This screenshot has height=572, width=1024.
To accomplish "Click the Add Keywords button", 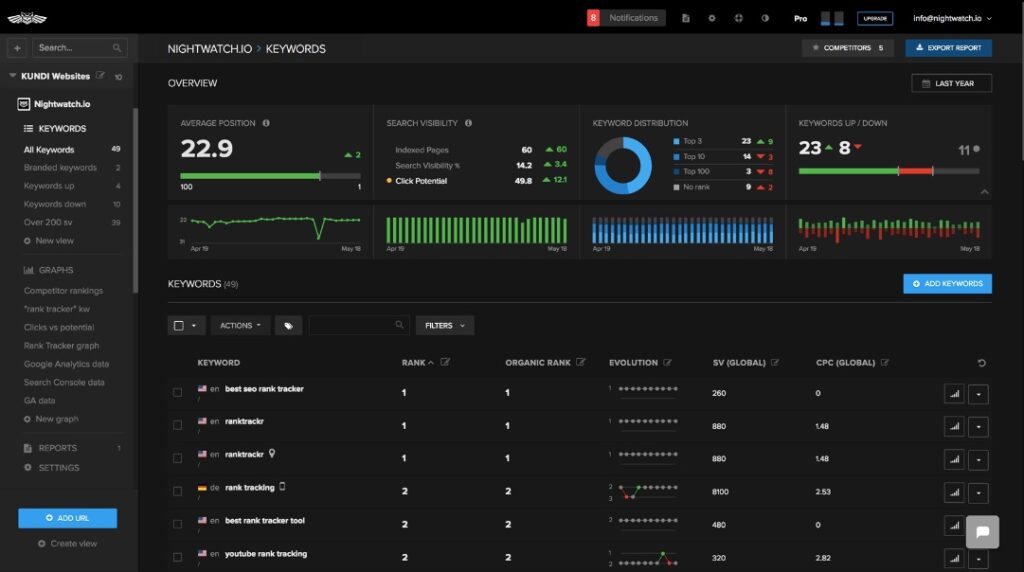I will click(x=947, y=283).
